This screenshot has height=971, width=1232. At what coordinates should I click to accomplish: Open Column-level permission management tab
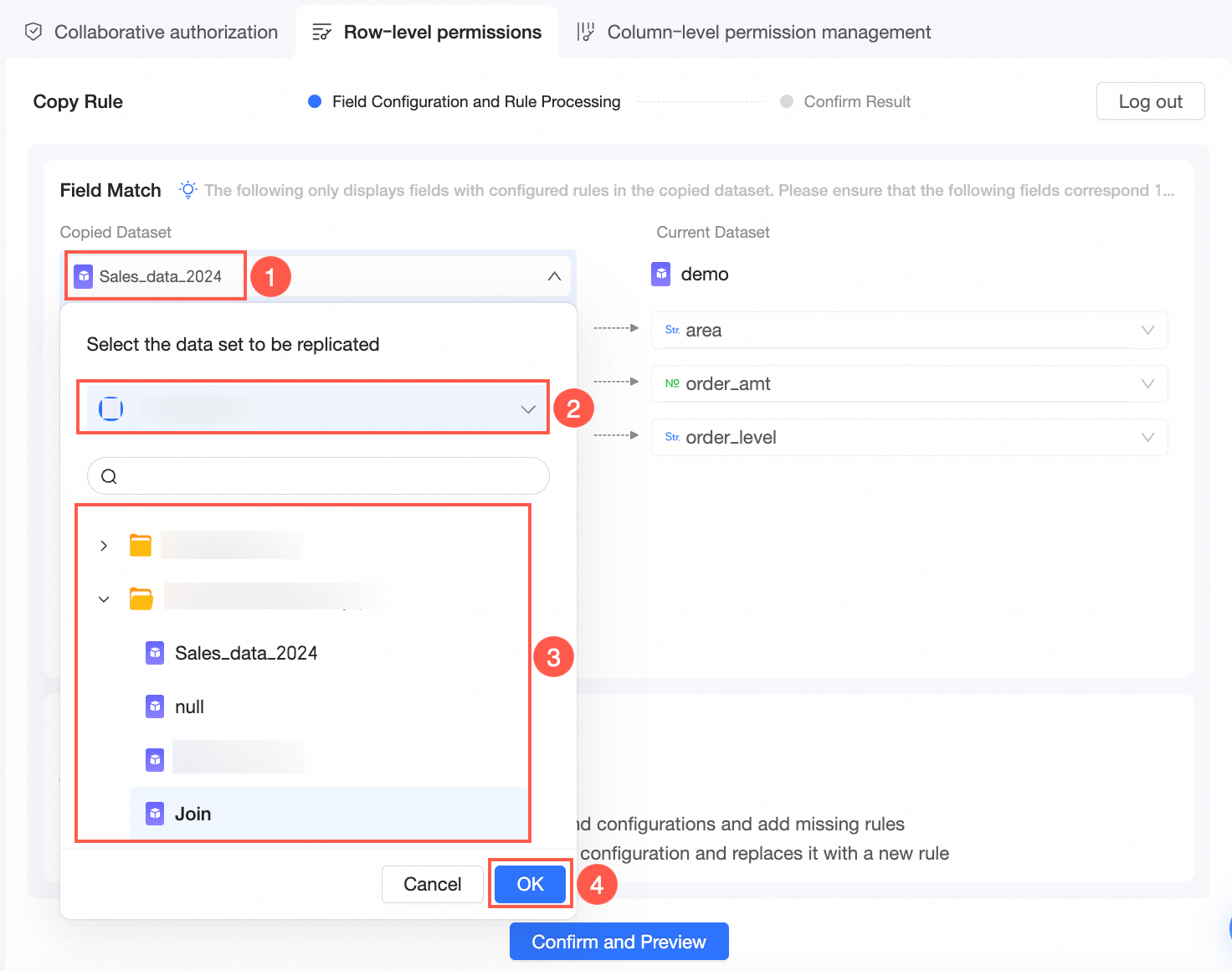tap(753, 32)
